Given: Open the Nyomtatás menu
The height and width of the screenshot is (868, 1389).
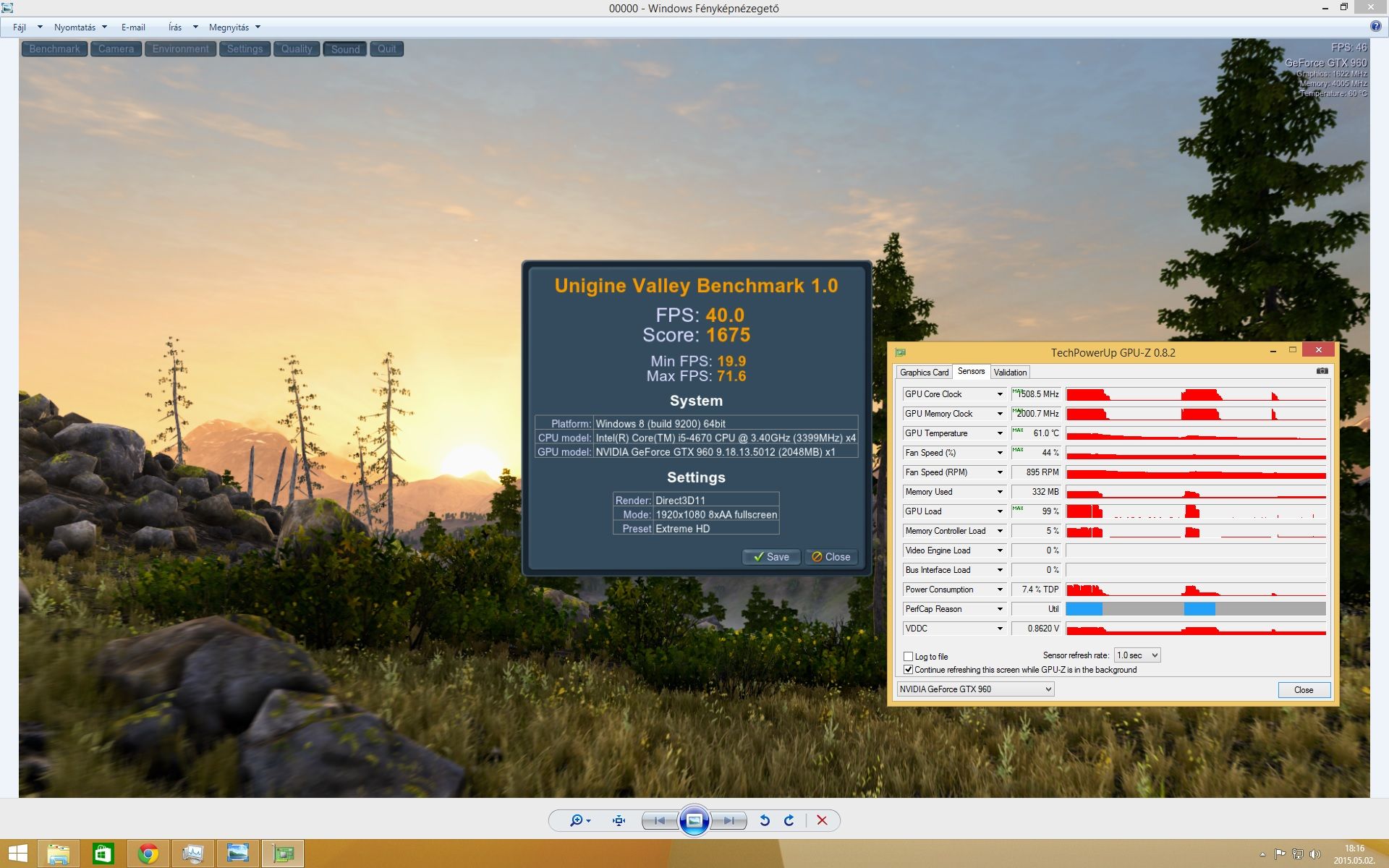Looking at the screenshot, I should pyautogui.click(x=80, y=27).
